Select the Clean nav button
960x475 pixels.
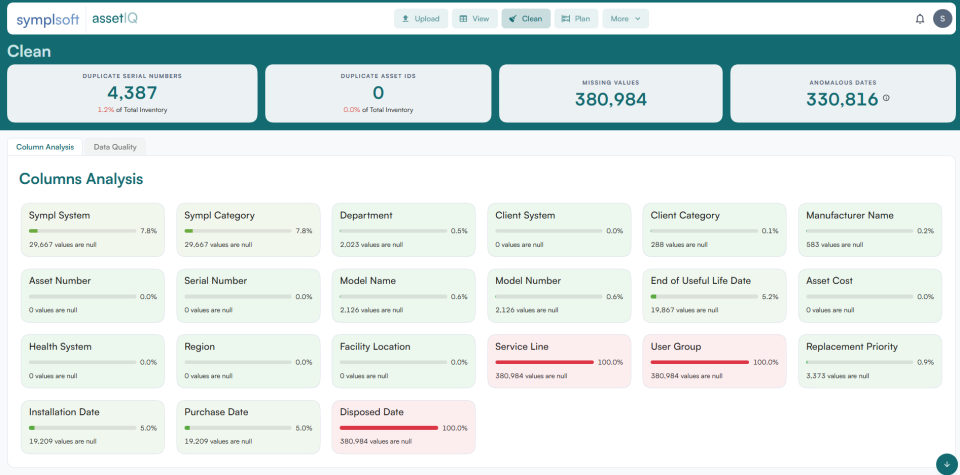(526, 19)
